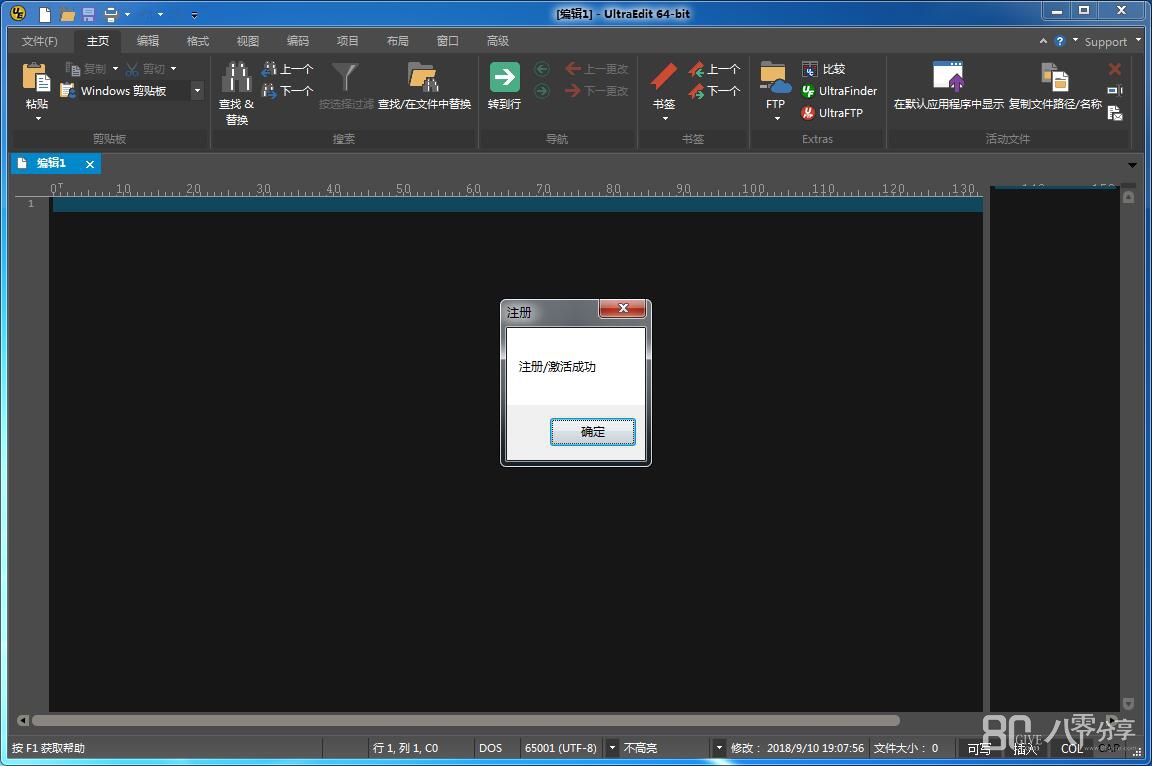
Task: Click the 确定 button in the 注册 dialog
Action: pos(592,432)
